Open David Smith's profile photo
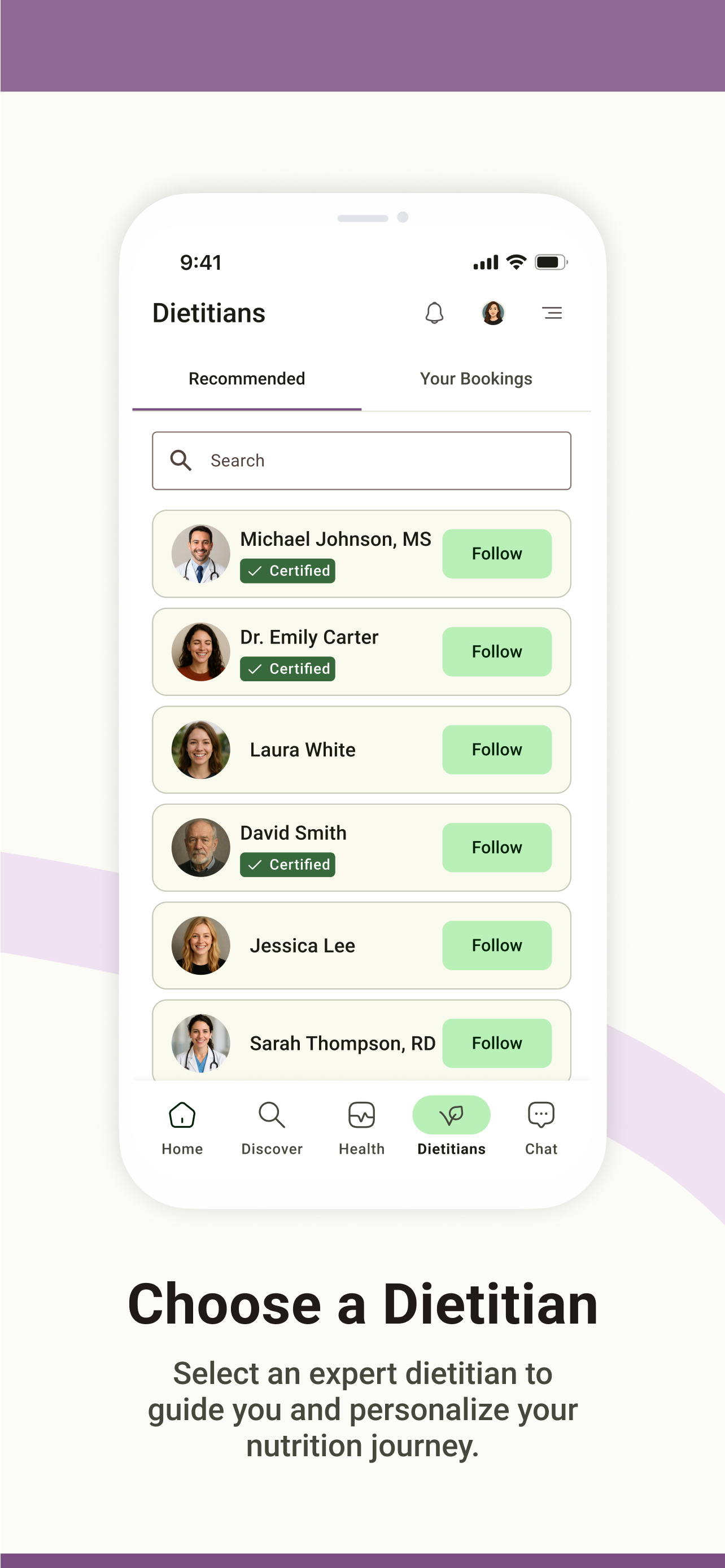 pos(201,848)
